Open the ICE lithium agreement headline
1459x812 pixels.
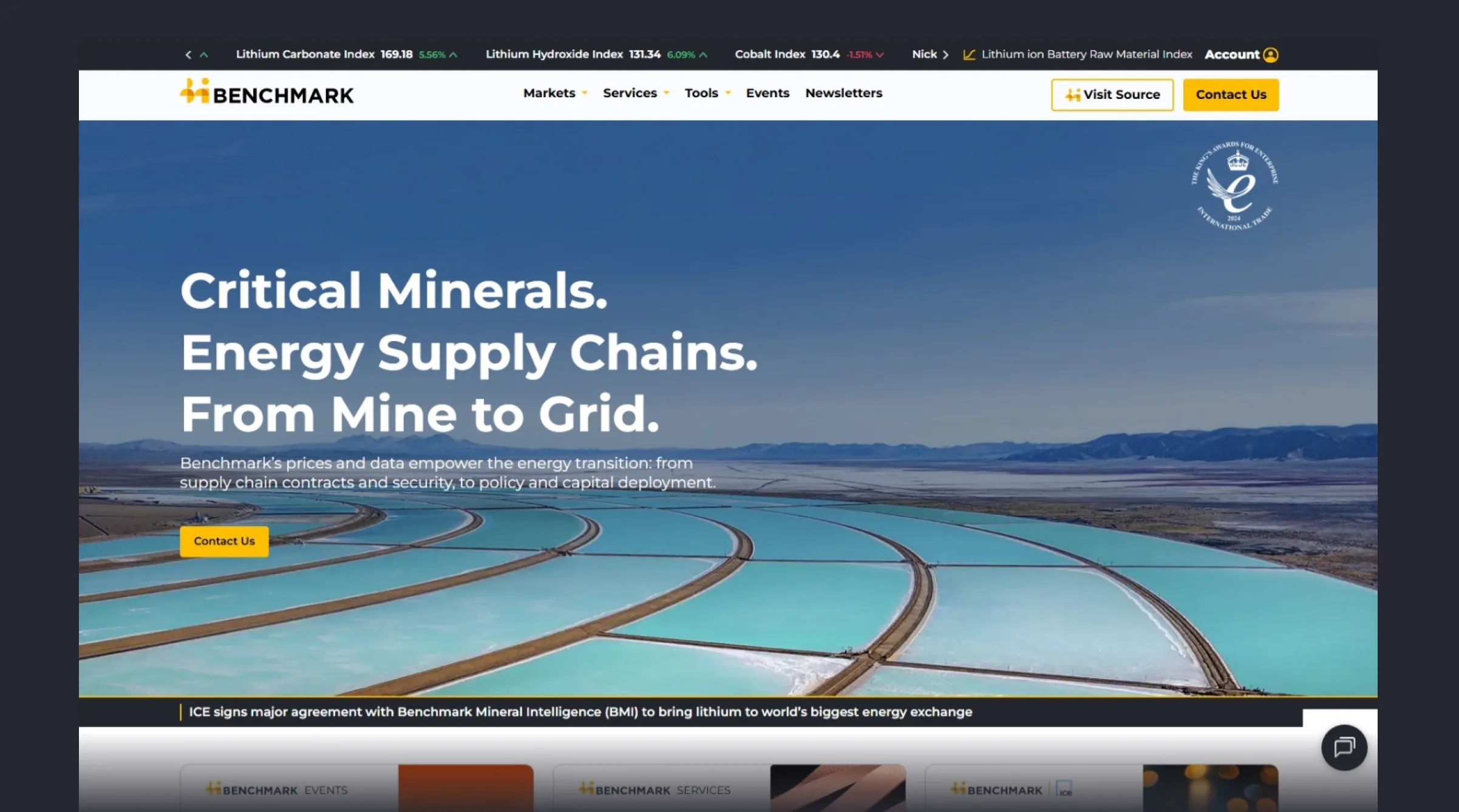pyautogui.click(x=580, y=712)
